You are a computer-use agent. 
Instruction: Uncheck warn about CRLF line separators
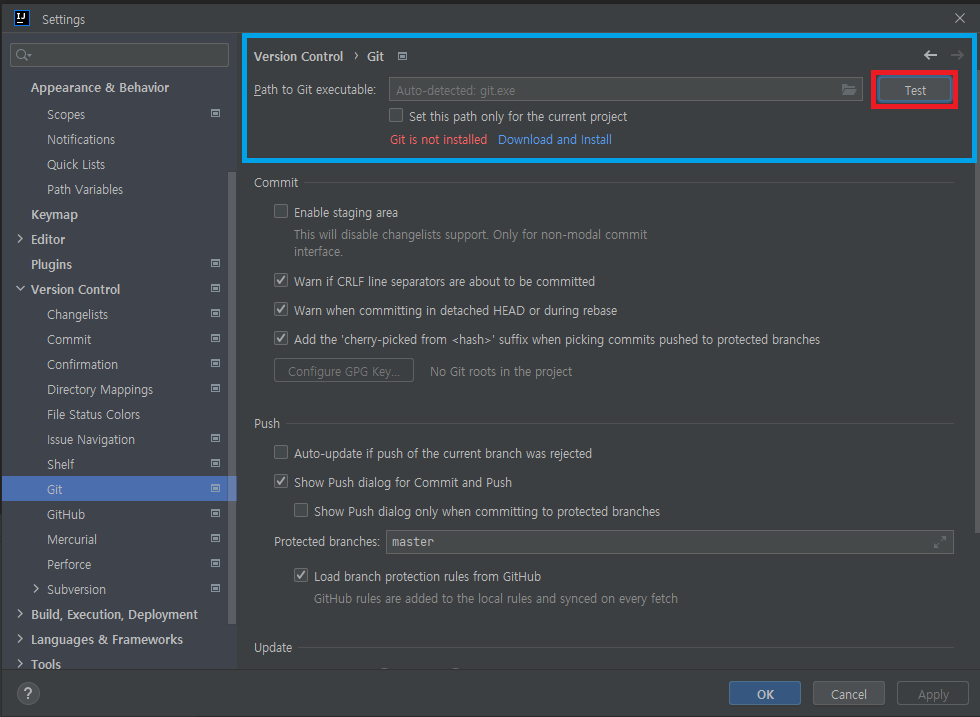coord(281,281)
